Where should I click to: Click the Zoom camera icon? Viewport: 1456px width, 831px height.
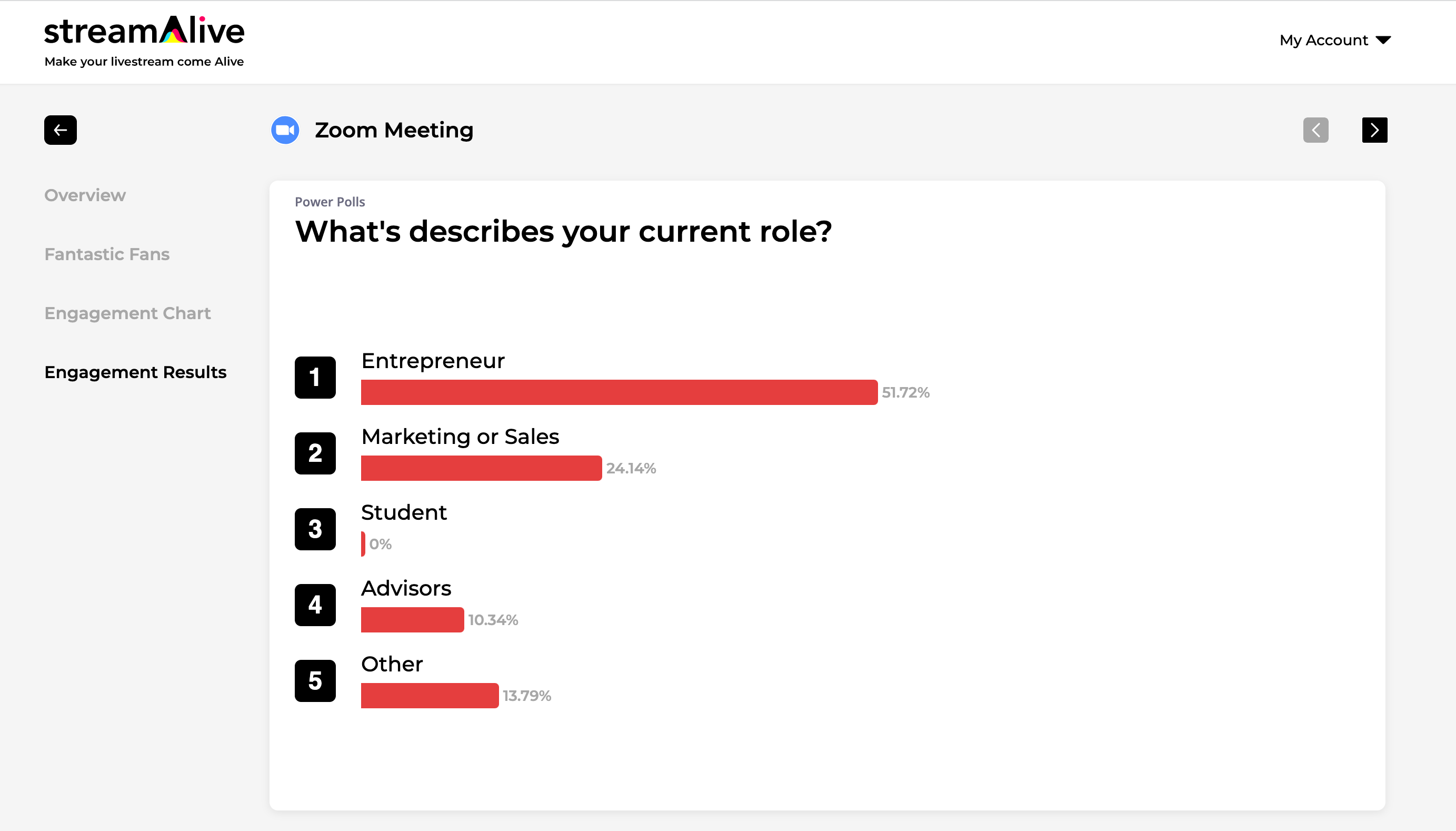click(285, 130)
